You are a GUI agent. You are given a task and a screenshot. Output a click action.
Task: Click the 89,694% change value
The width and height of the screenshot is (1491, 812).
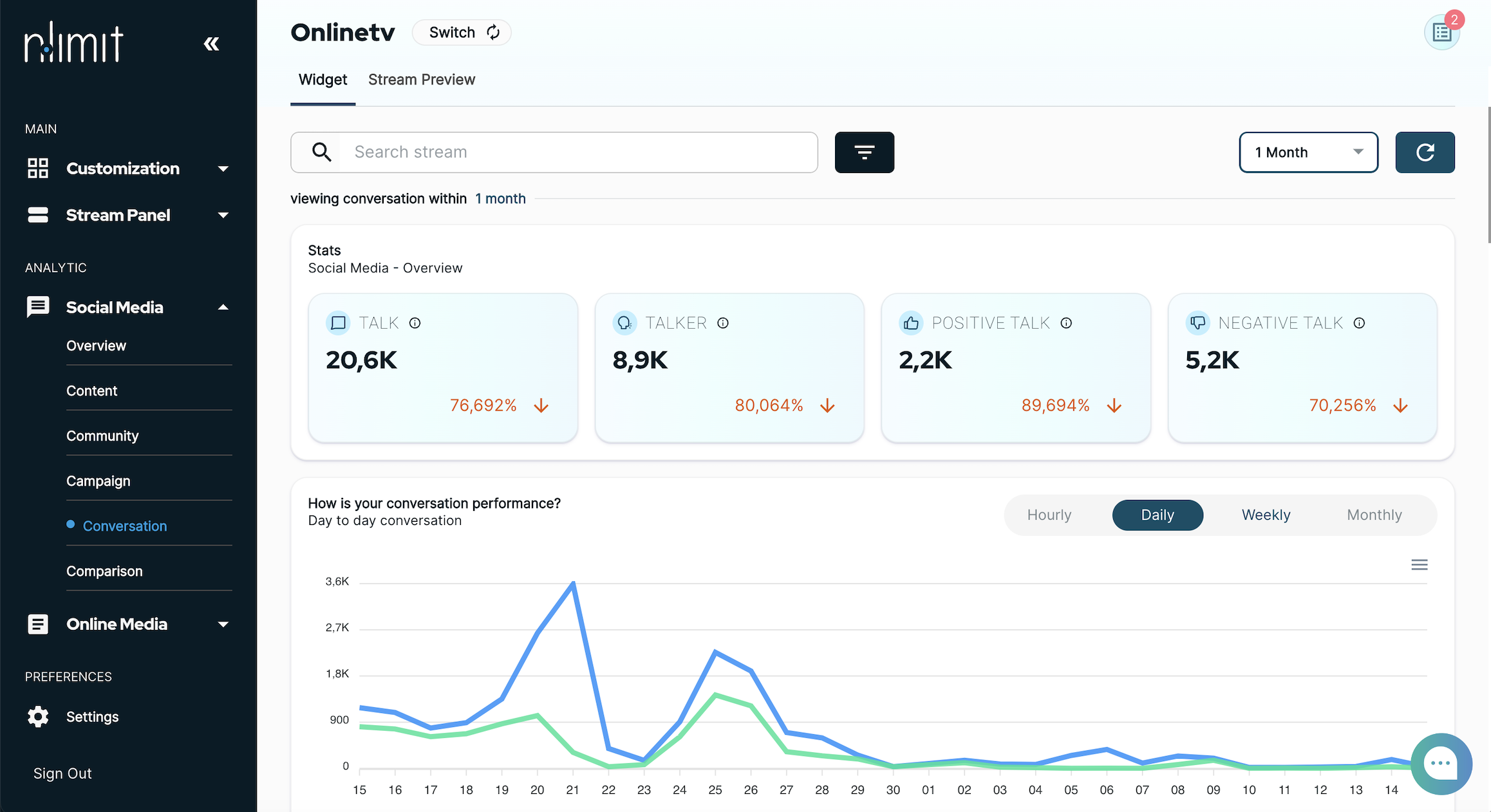[x=1055, y=405]
